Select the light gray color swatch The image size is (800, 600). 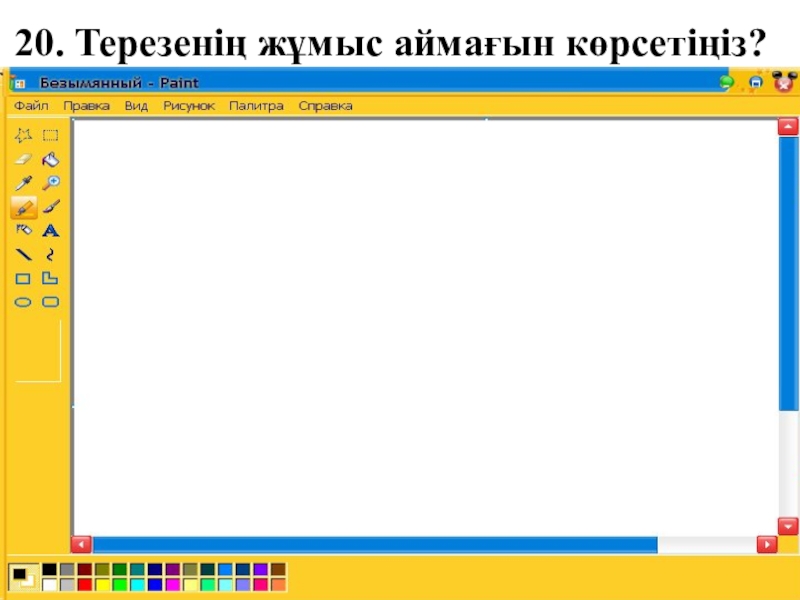click(67, 584)
